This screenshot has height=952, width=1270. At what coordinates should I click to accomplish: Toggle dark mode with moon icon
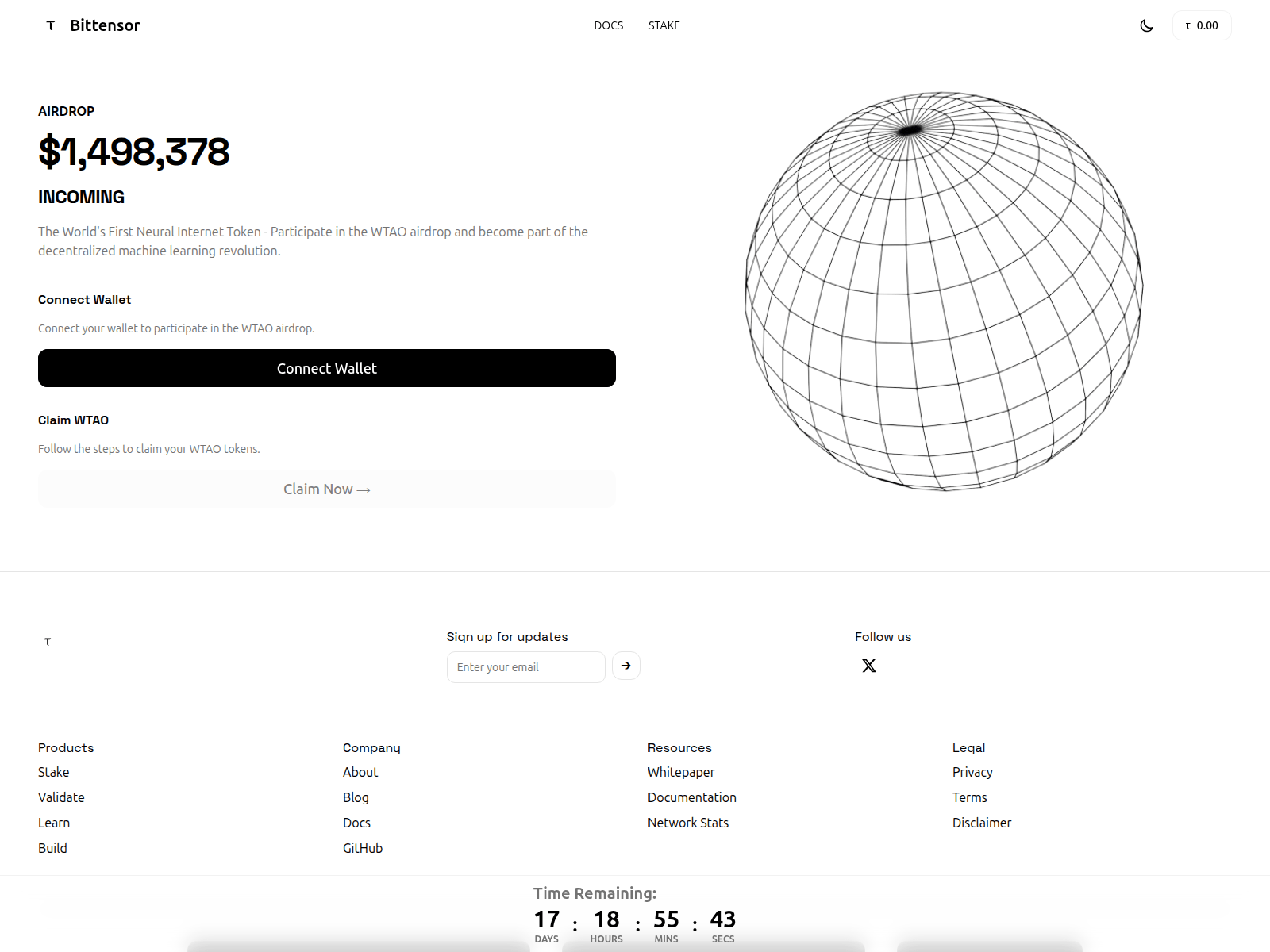click(x=1146, y=25)
